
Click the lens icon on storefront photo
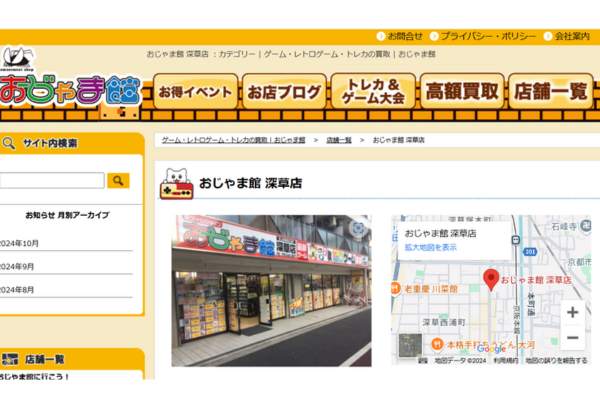[358, 228]
